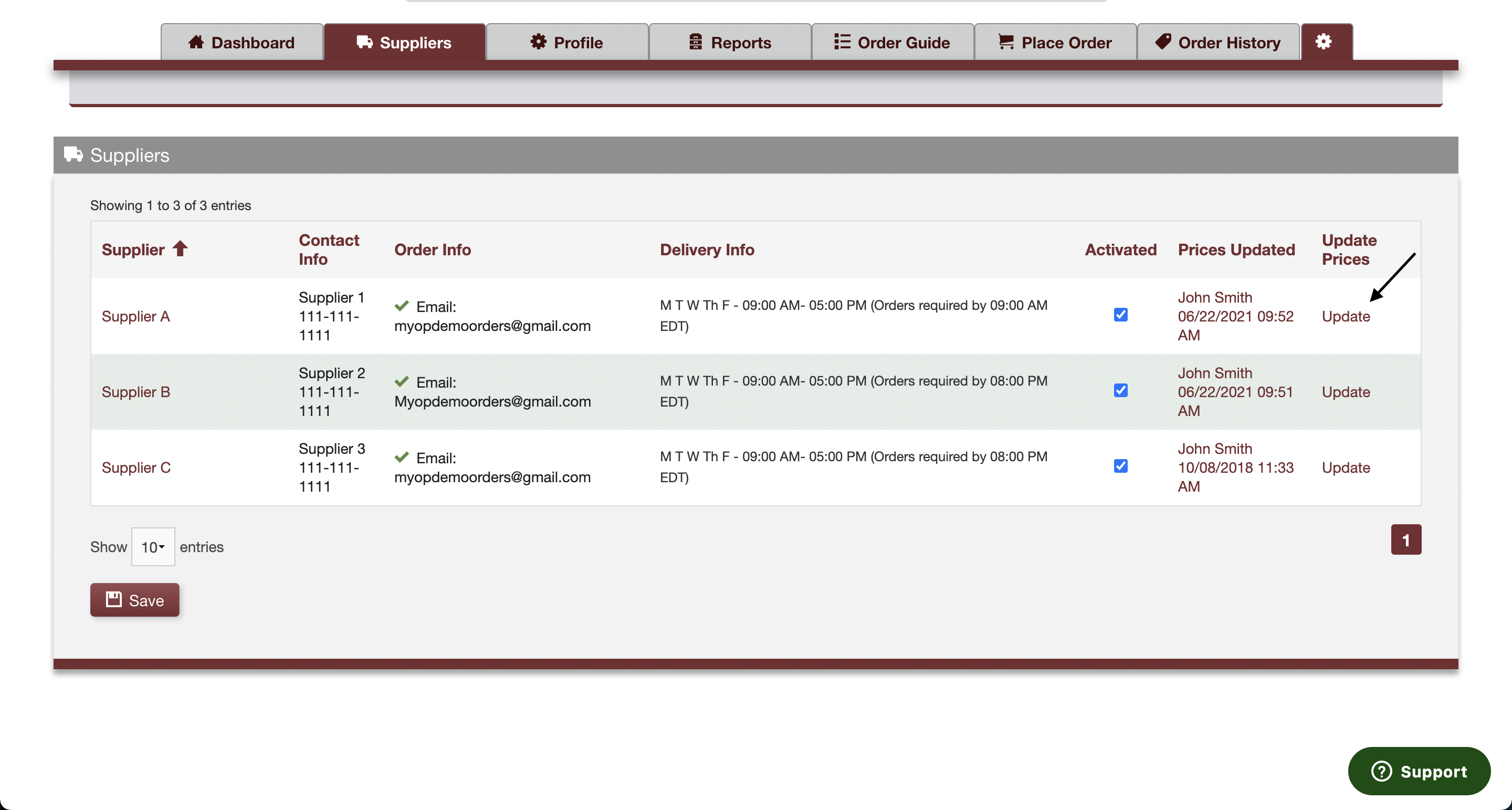Click Supplier A delivery info ending 09:00 AM EDT
Image resolution: width=1512 pixels, height=810 pixels.
pyautogui.click(x=854, y=315)
